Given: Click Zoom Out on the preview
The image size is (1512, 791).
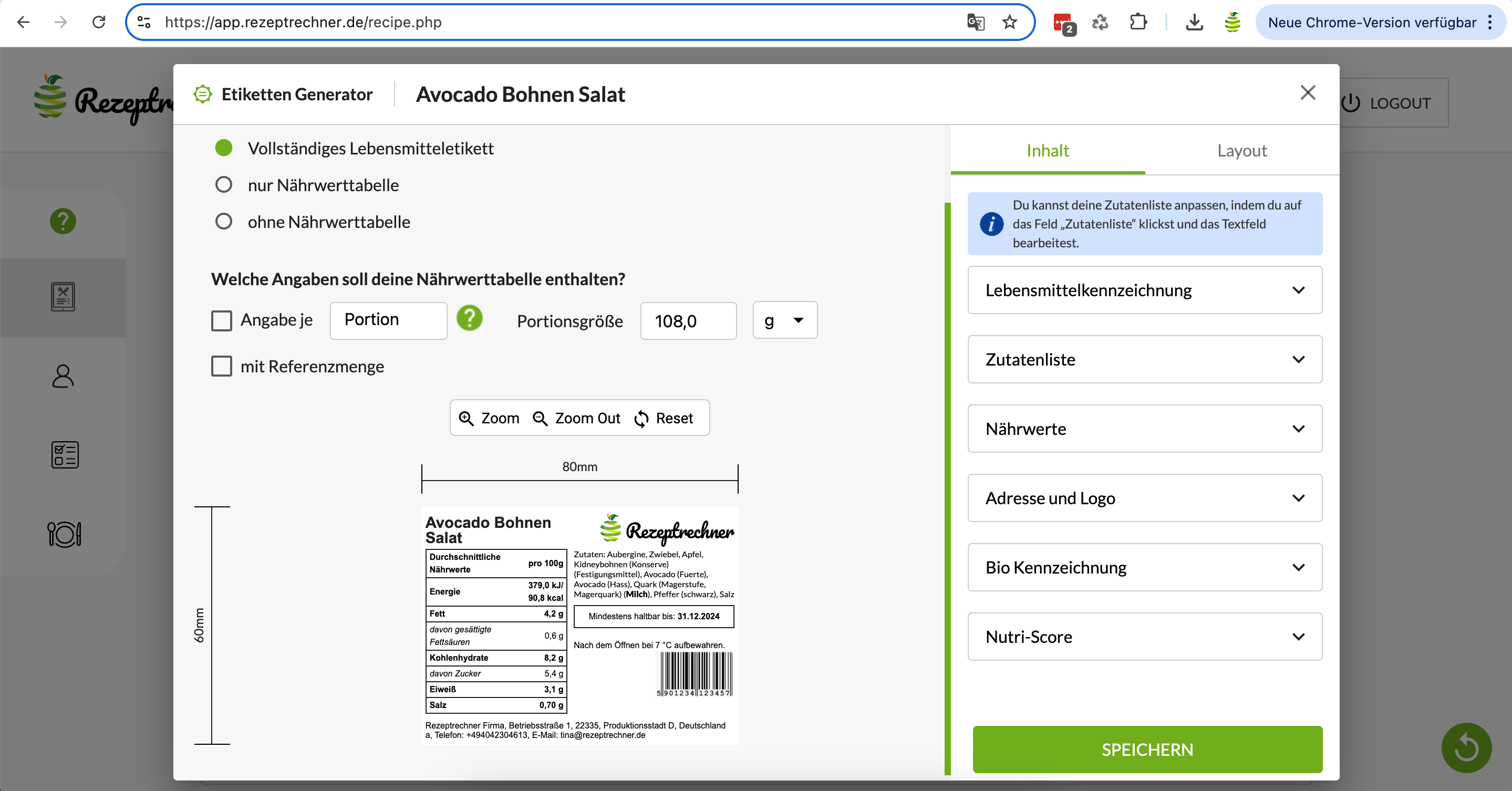Looking at the screenshot, I should coord(576,418).
